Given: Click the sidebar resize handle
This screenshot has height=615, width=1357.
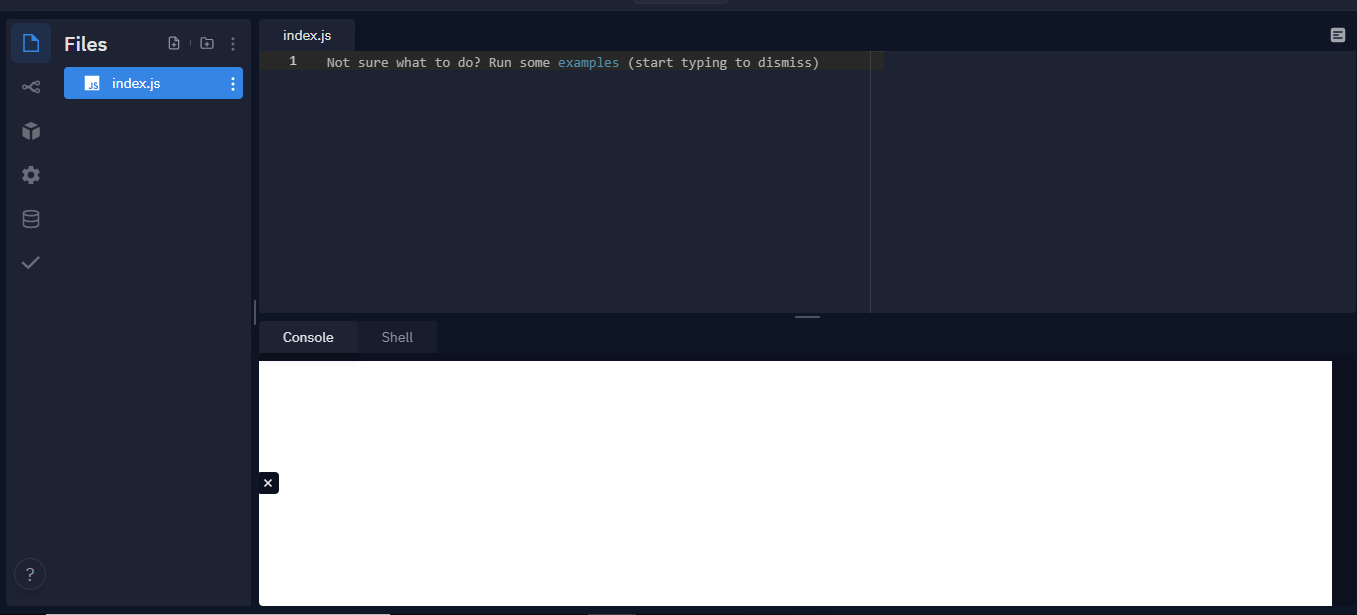Looking at the screenshot, I should (255, 311).
